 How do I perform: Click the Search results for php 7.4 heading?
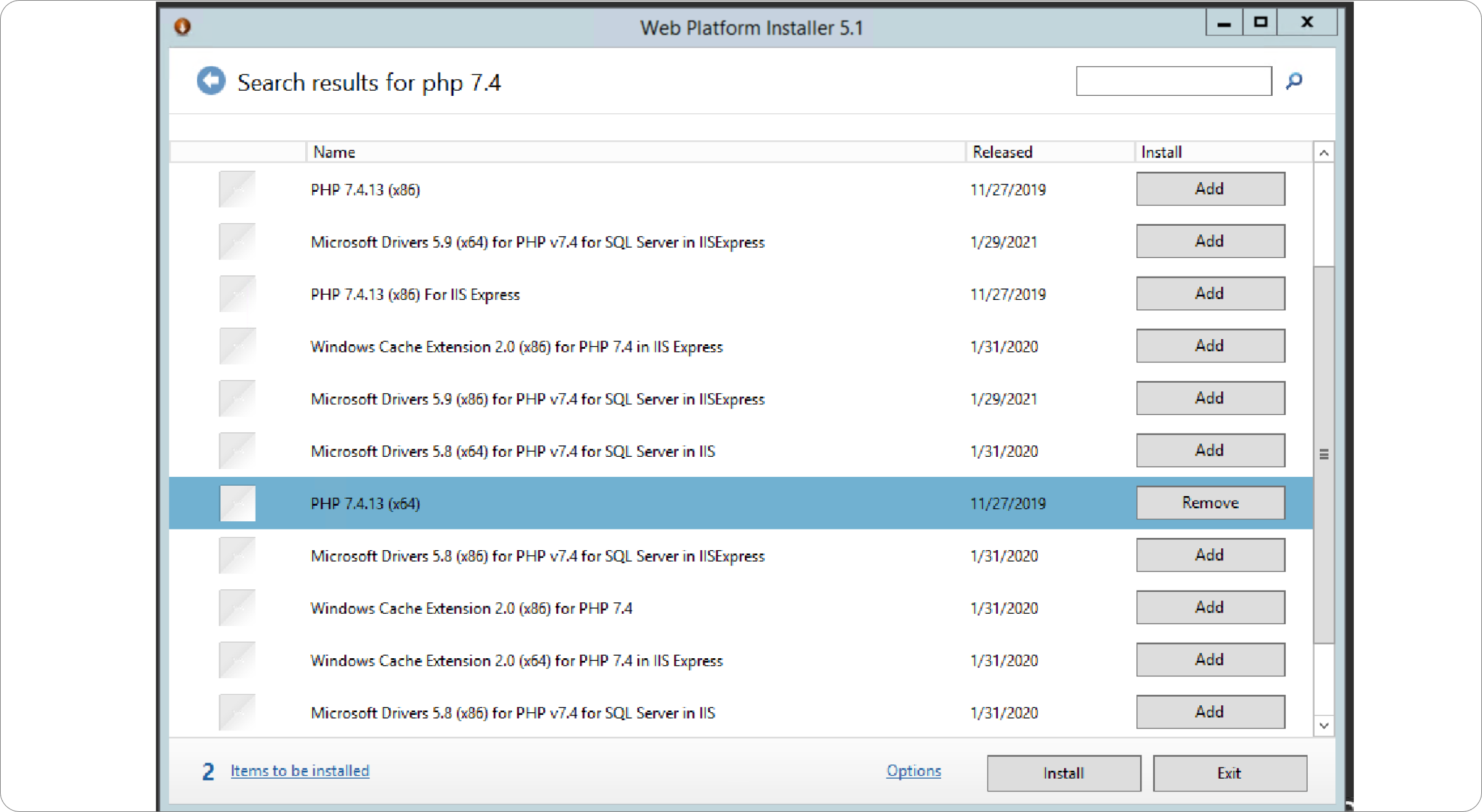(x=369, y=82)
